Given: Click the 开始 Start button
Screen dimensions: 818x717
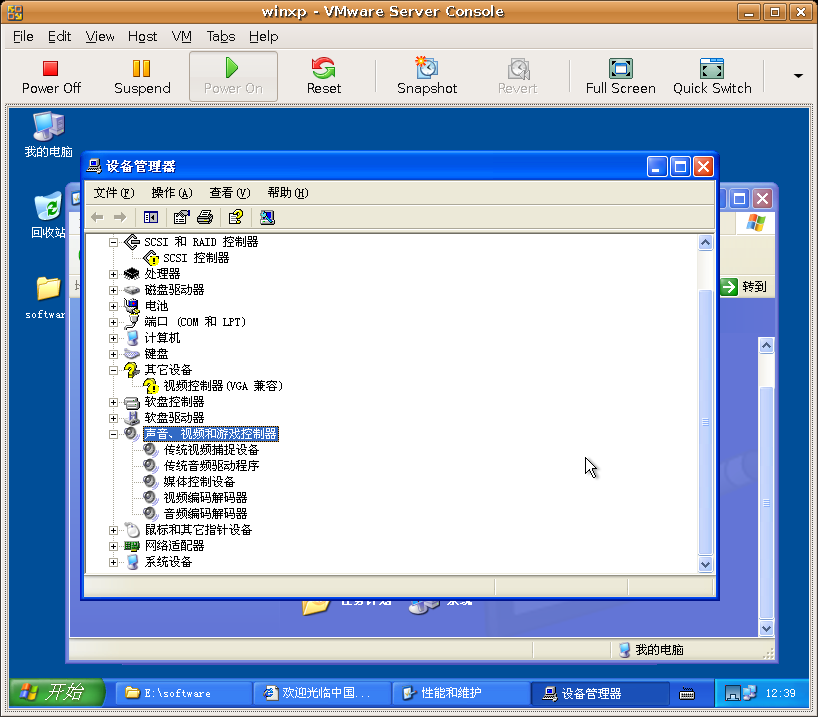Looking at the screenshot, I should tap(57, 692).
